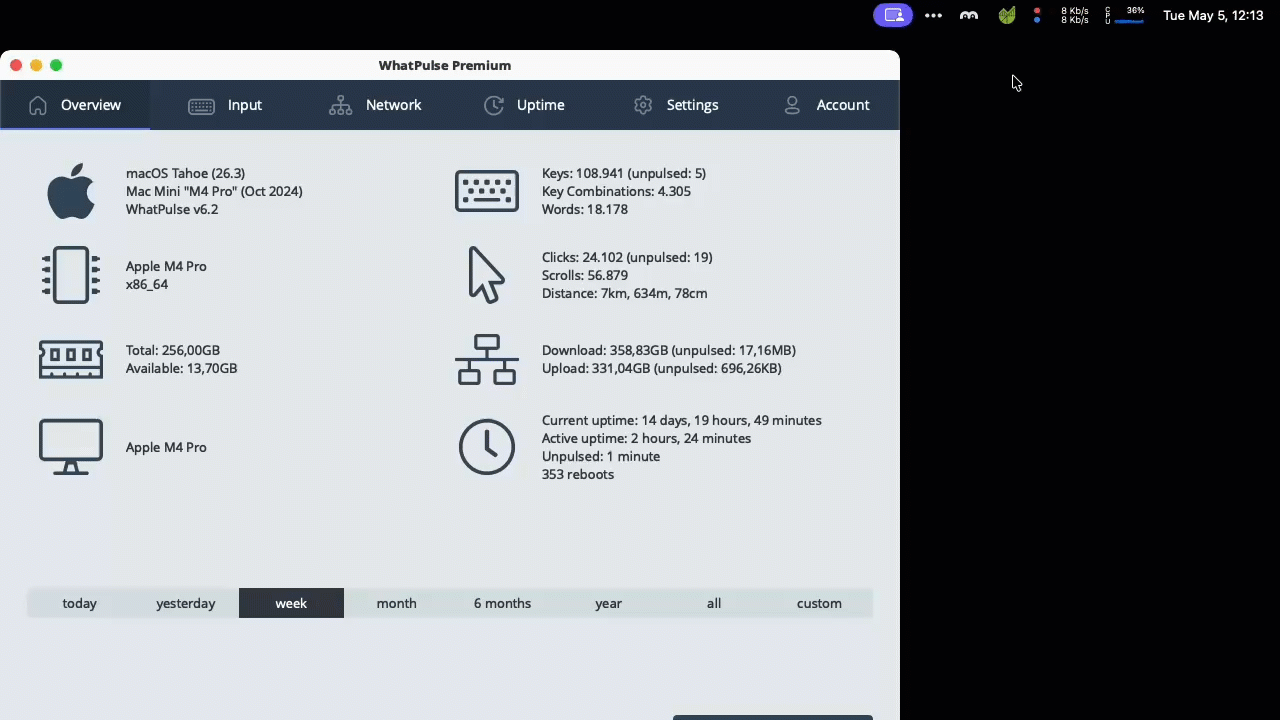Viewport: 1280px width, 720px height.
Task: Click 'Current uptime: 14 days, 19 hours' text
Action: tap(682, 420)
